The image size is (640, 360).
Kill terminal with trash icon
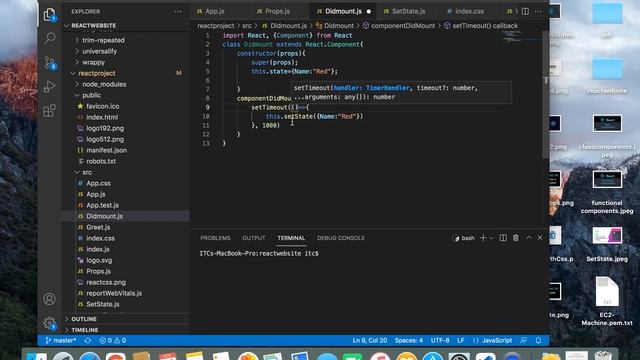pos(516,238)
